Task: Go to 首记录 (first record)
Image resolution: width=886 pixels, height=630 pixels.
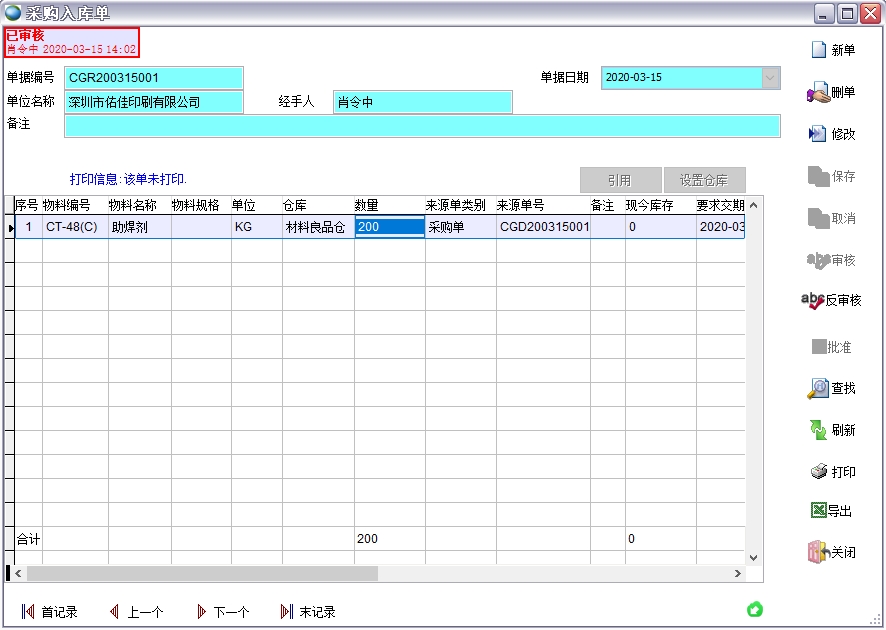Action: coord(28,612)
